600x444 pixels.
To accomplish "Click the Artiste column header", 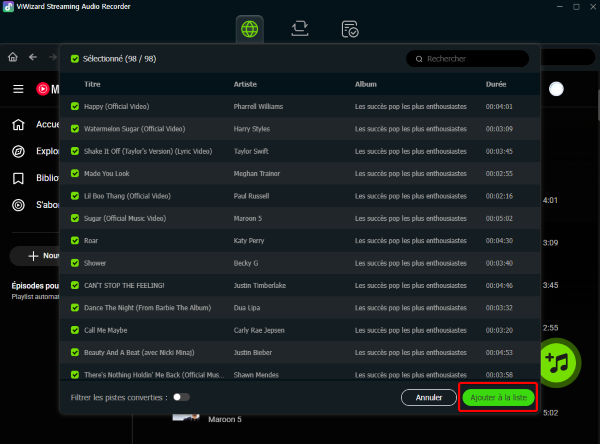I will click(x=245, y=84).
